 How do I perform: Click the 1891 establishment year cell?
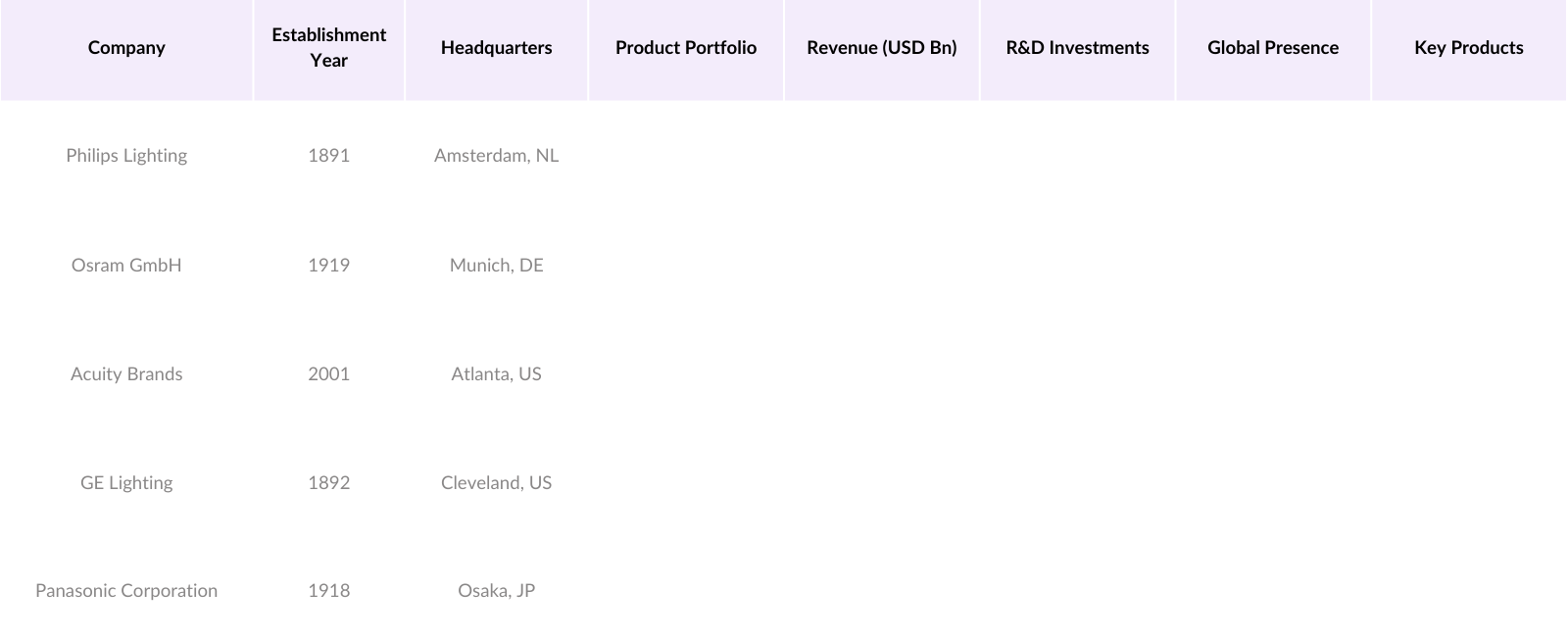click(x=328, y=156)
